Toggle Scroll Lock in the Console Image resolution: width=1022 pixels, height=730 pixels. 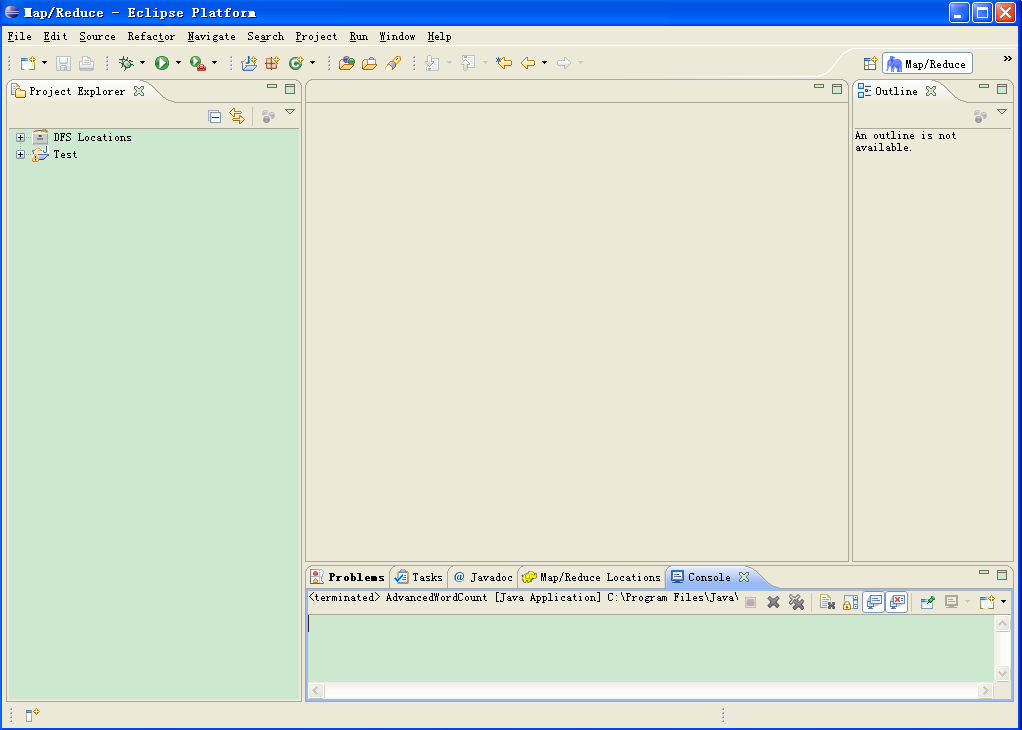click(850, 602)
